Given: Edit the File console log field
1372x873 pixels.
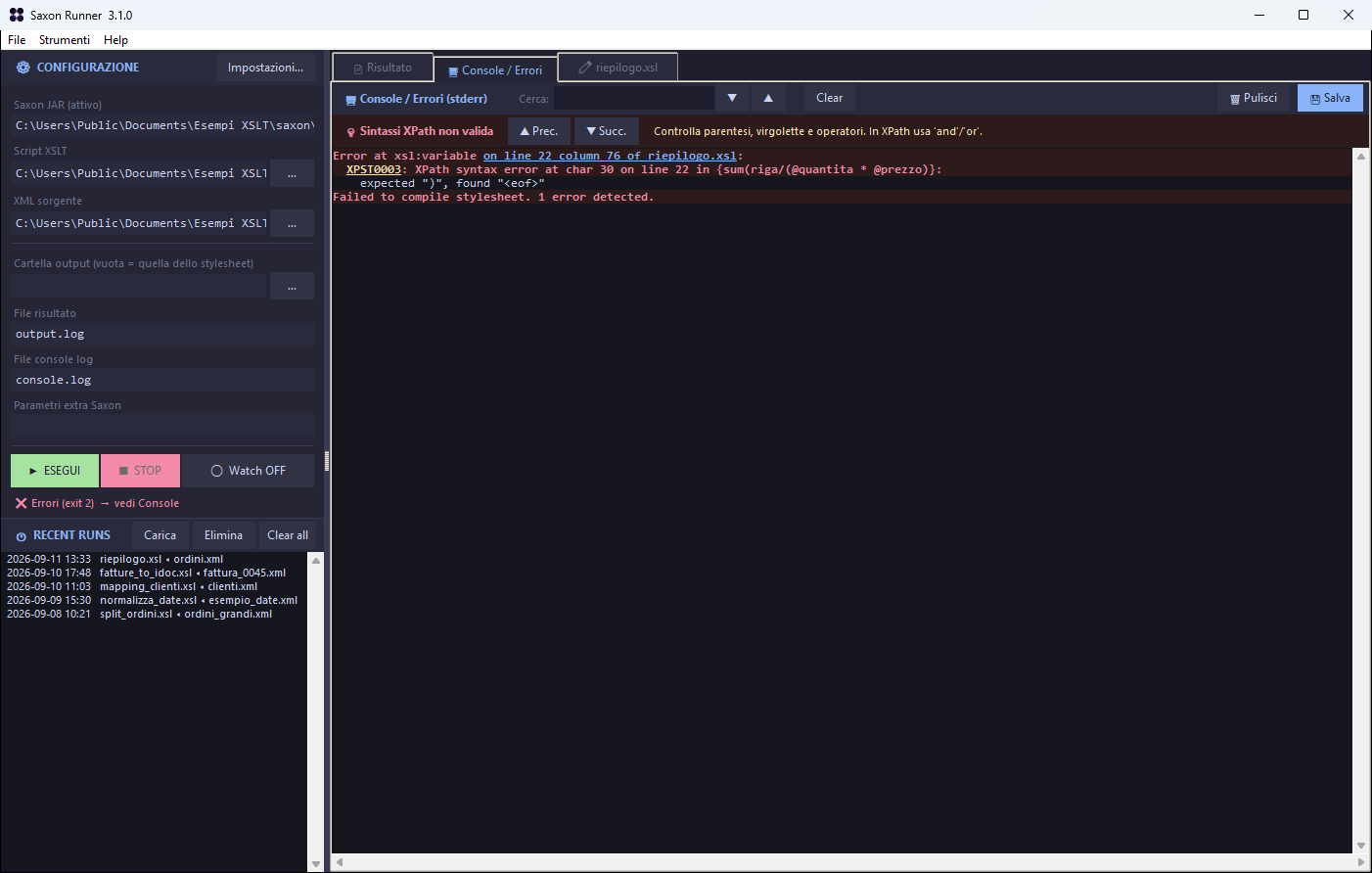Looking at the screenshot, I should (x=162, y=380).
